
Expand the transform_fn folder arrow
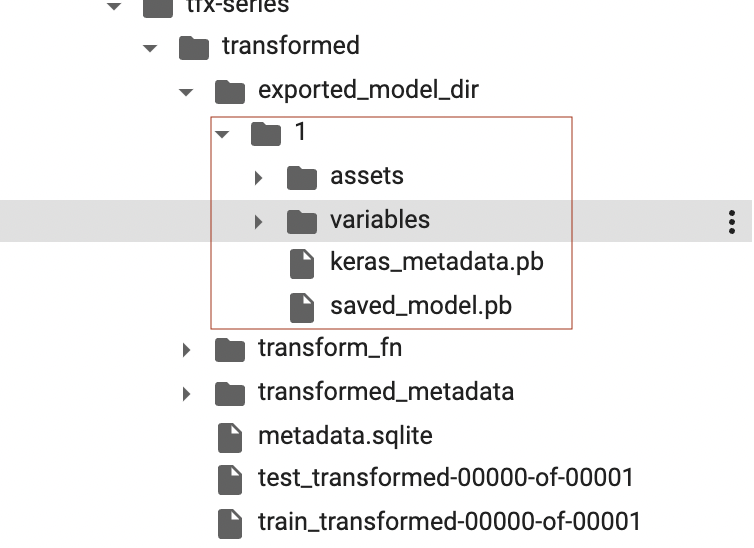pyautogui.click(x=186, y=349)
